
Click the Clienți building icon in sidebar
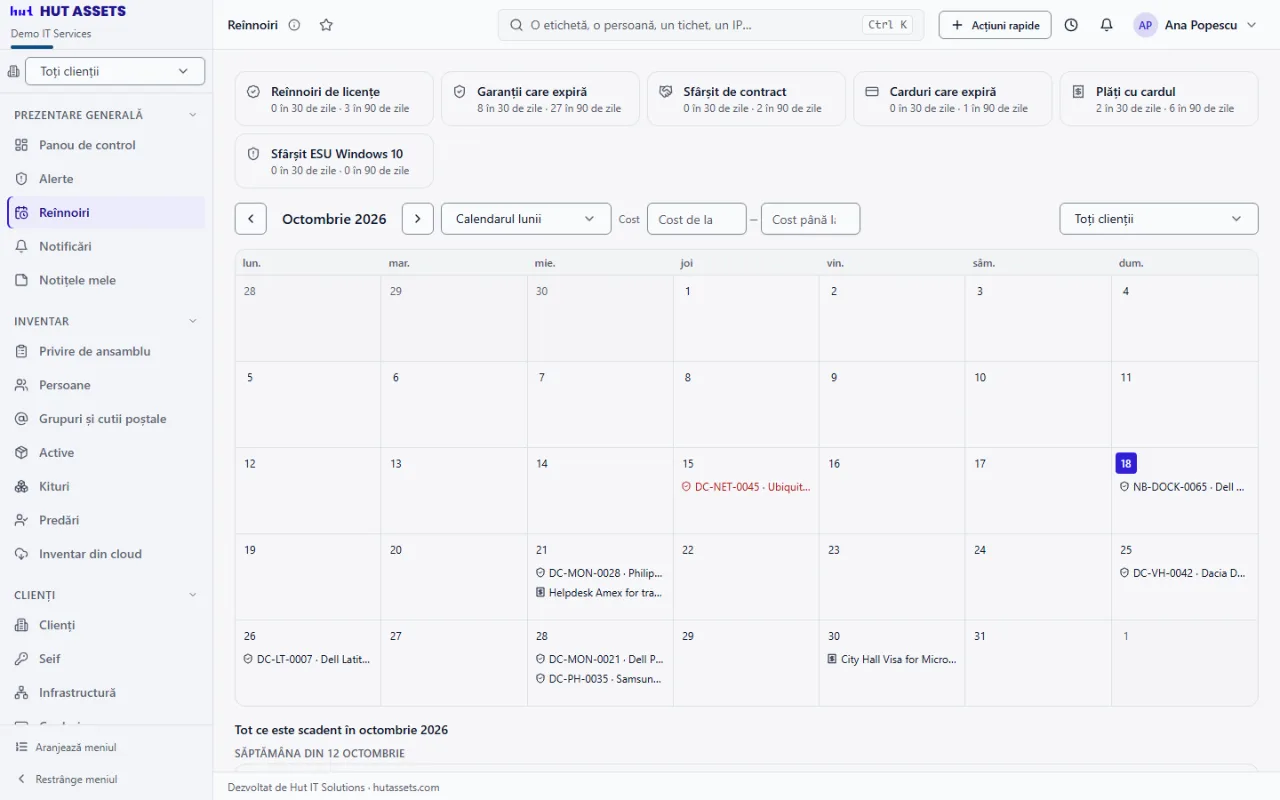(x=21, y=625)
